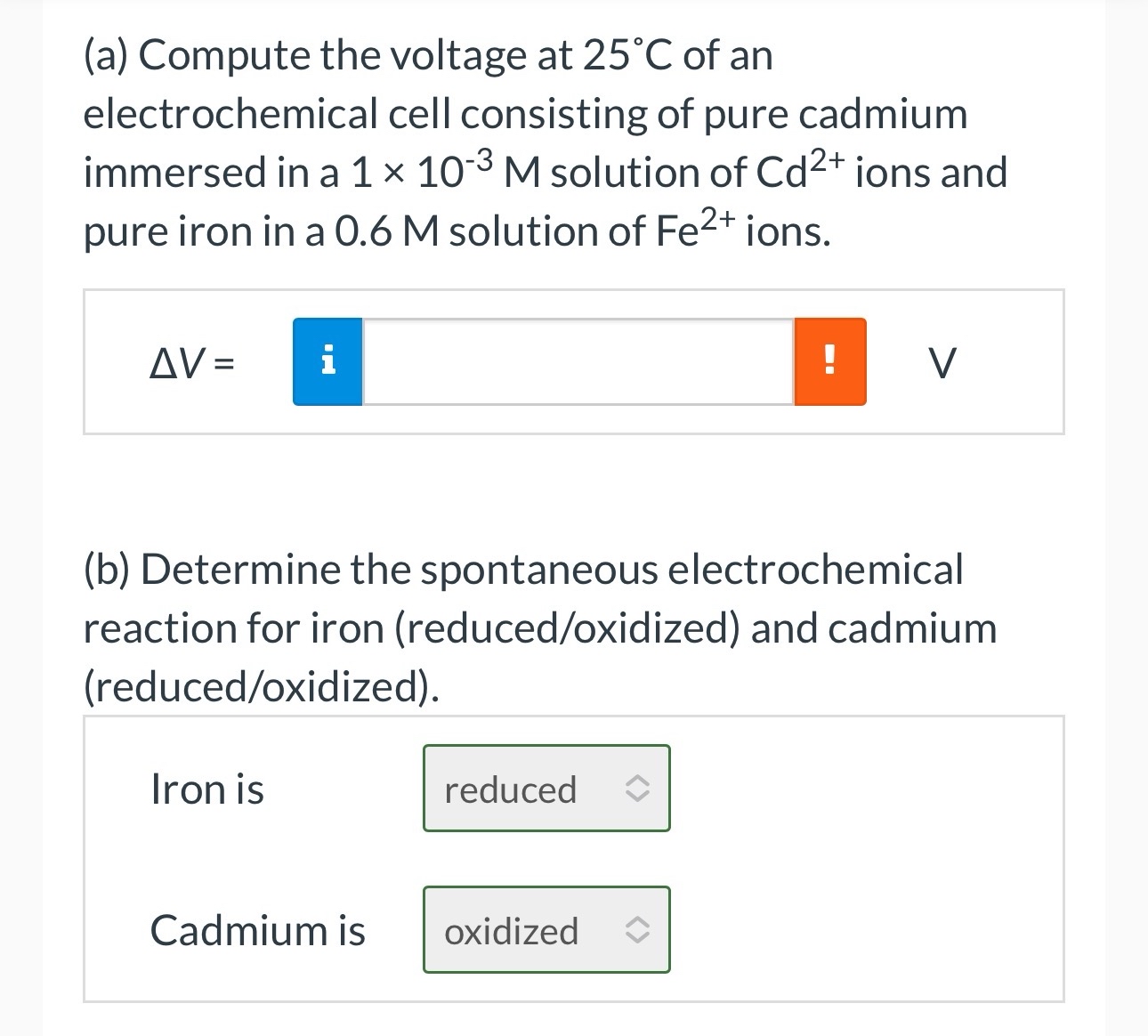This screenshot has height=1036, width=1148.
Task: Click the ΔV equals label
Action: 193,361
